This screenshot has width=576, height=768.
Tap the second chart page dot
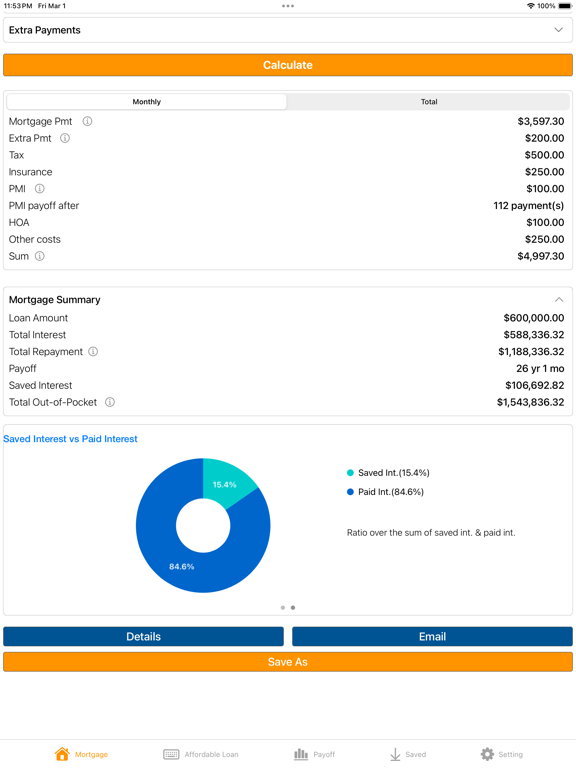tap(293, 607)
